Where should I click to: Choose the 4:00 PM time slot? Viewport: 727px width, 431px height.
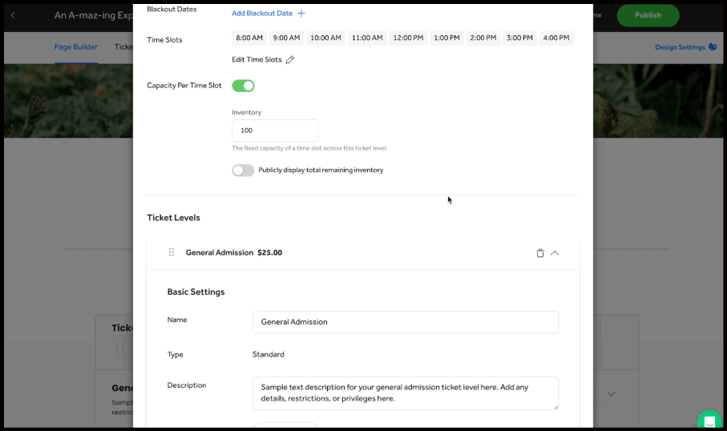coord(555,38)
